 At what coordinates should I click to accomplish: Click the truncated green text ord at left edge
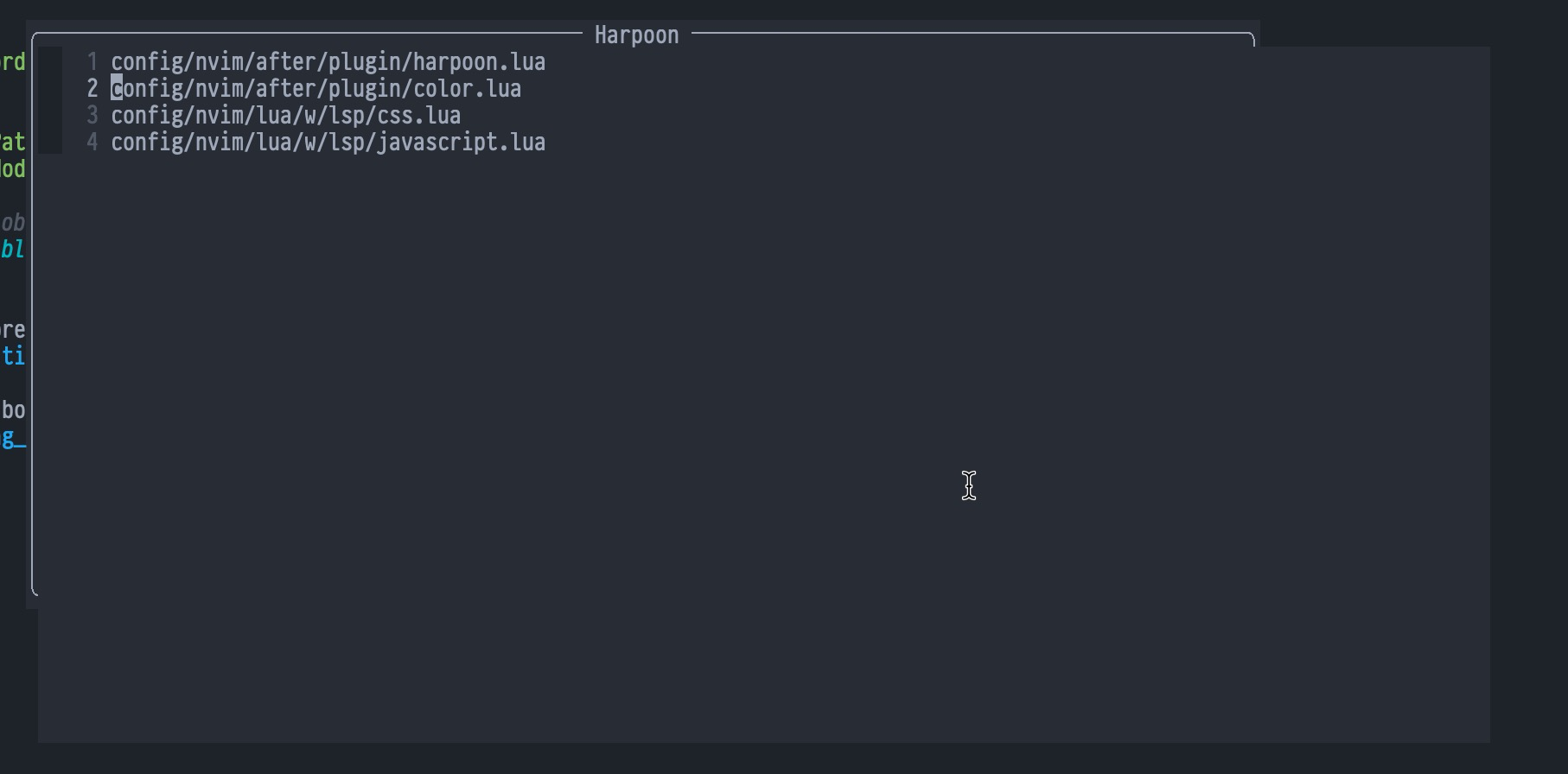pos(12,61)
